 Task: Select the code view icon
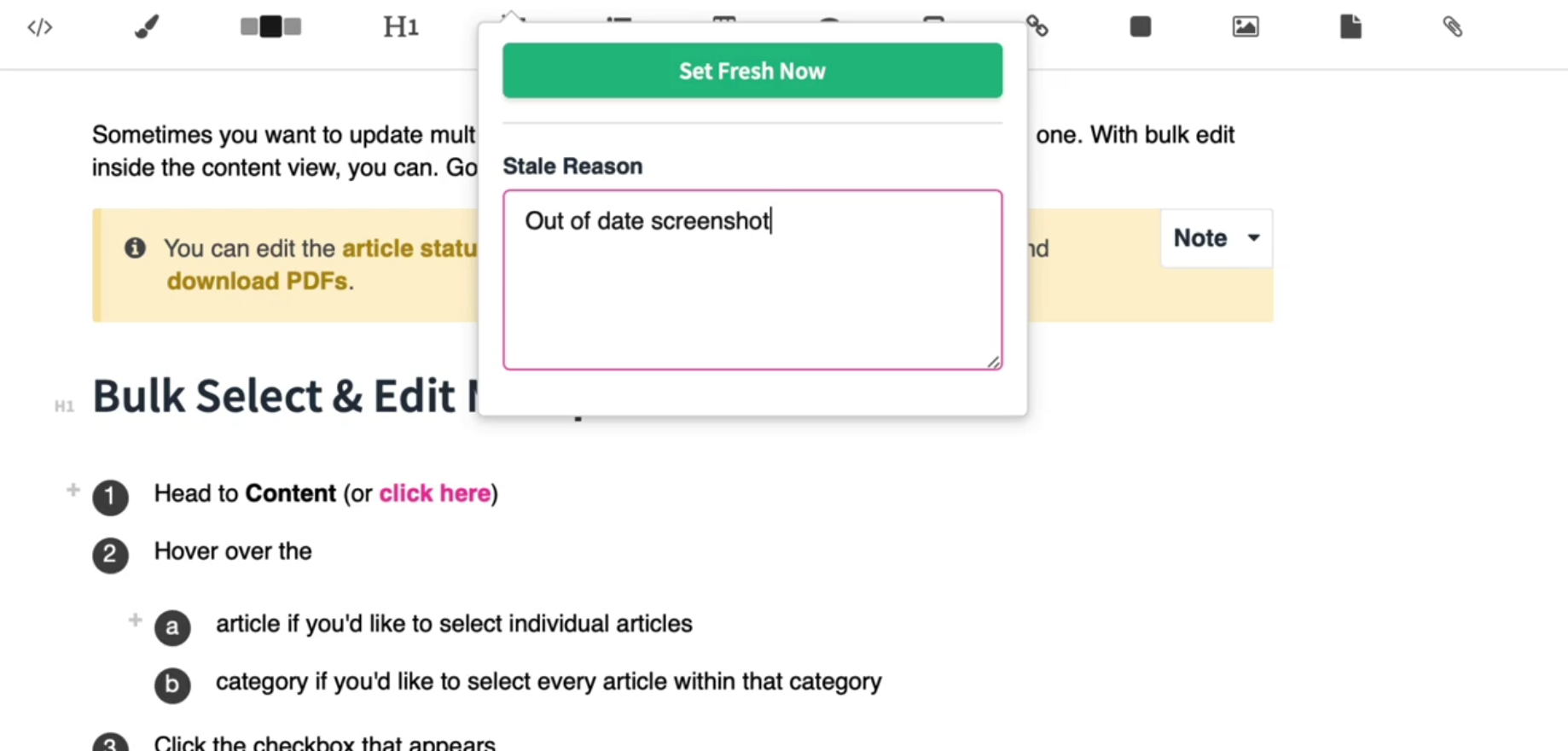(39, 27)
